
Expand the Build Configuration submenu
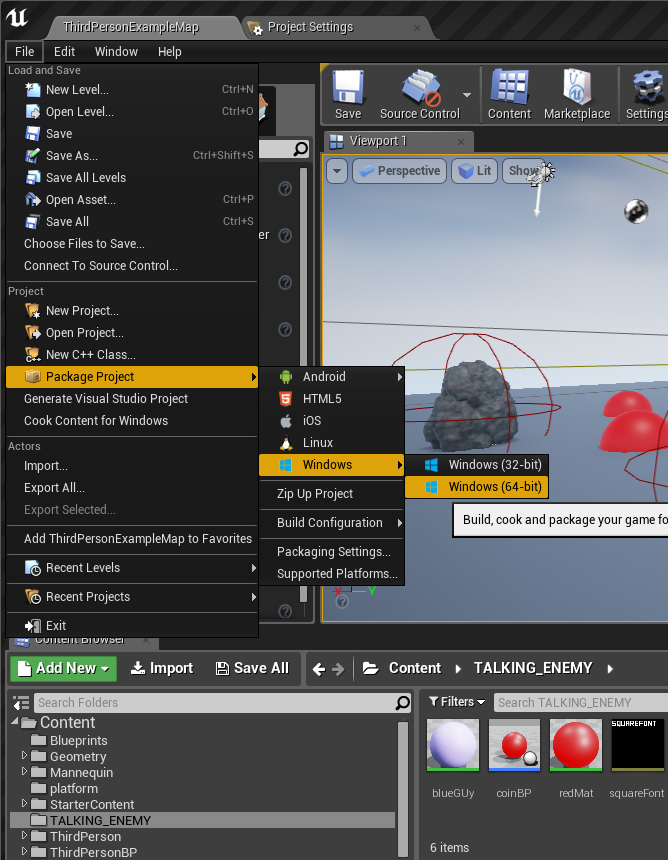tap(332, 523)
